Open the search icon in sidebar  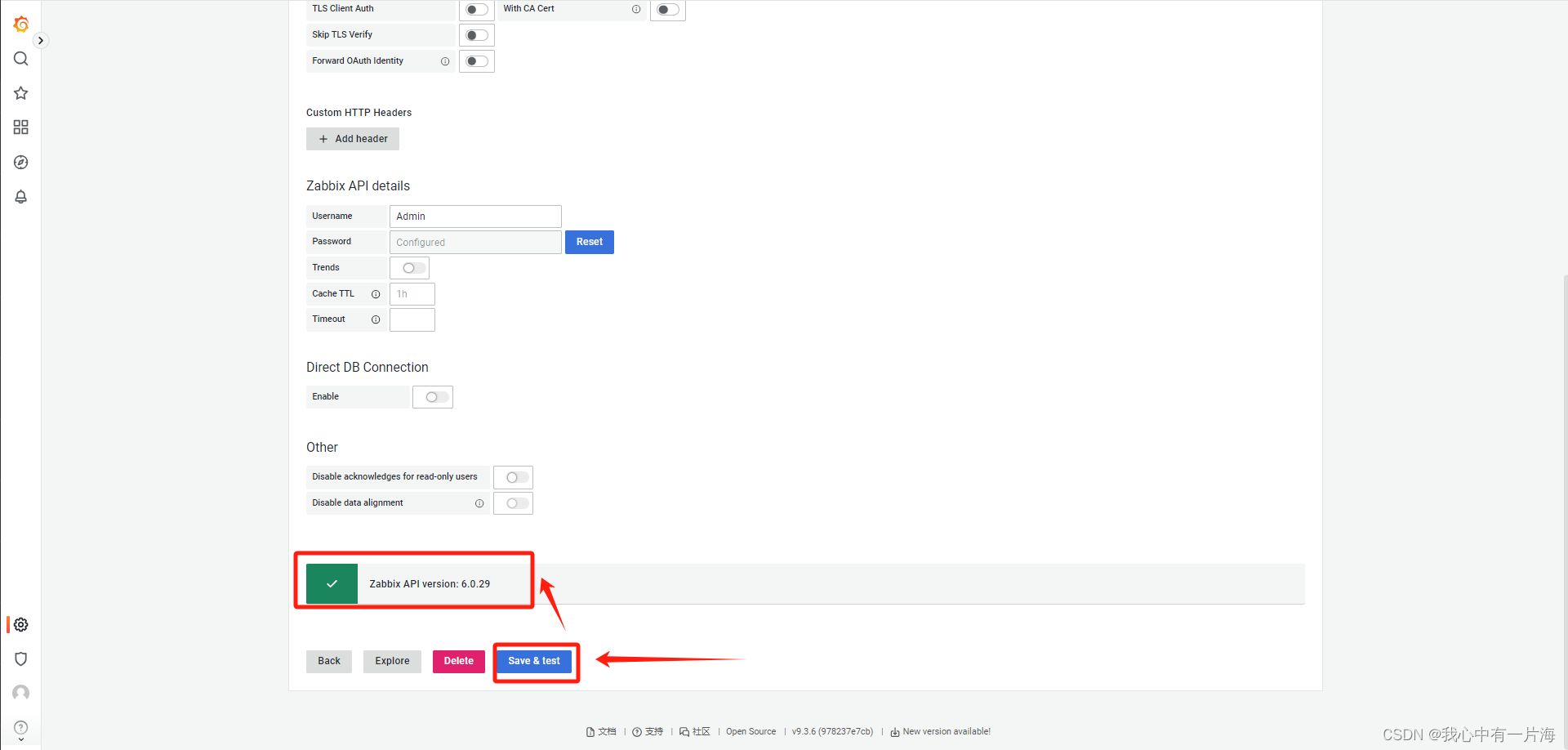pos(21,59)
